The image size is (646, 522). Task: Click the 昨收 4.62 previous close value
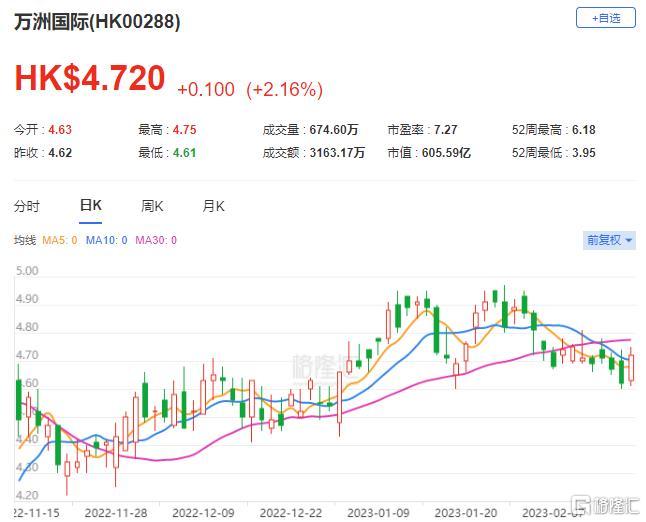[x=60, y=153]
